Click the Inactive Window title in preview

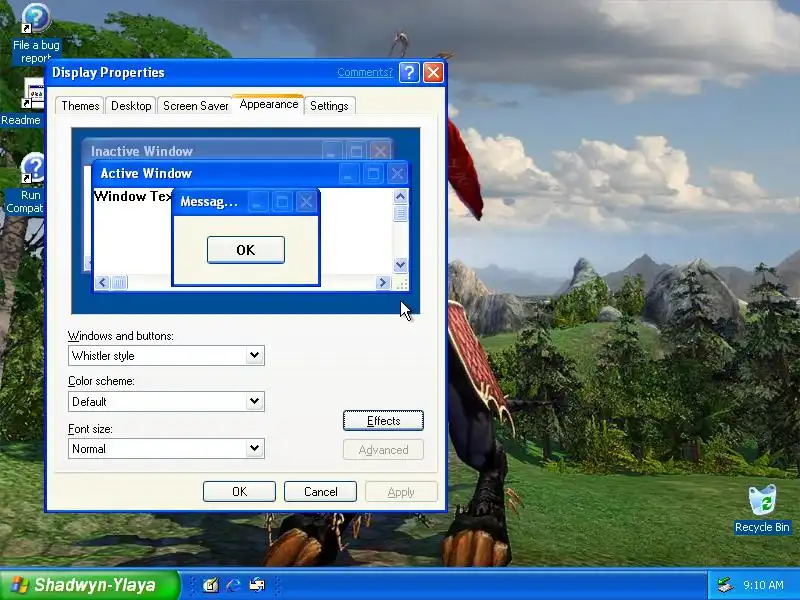[x=142, y=151]
